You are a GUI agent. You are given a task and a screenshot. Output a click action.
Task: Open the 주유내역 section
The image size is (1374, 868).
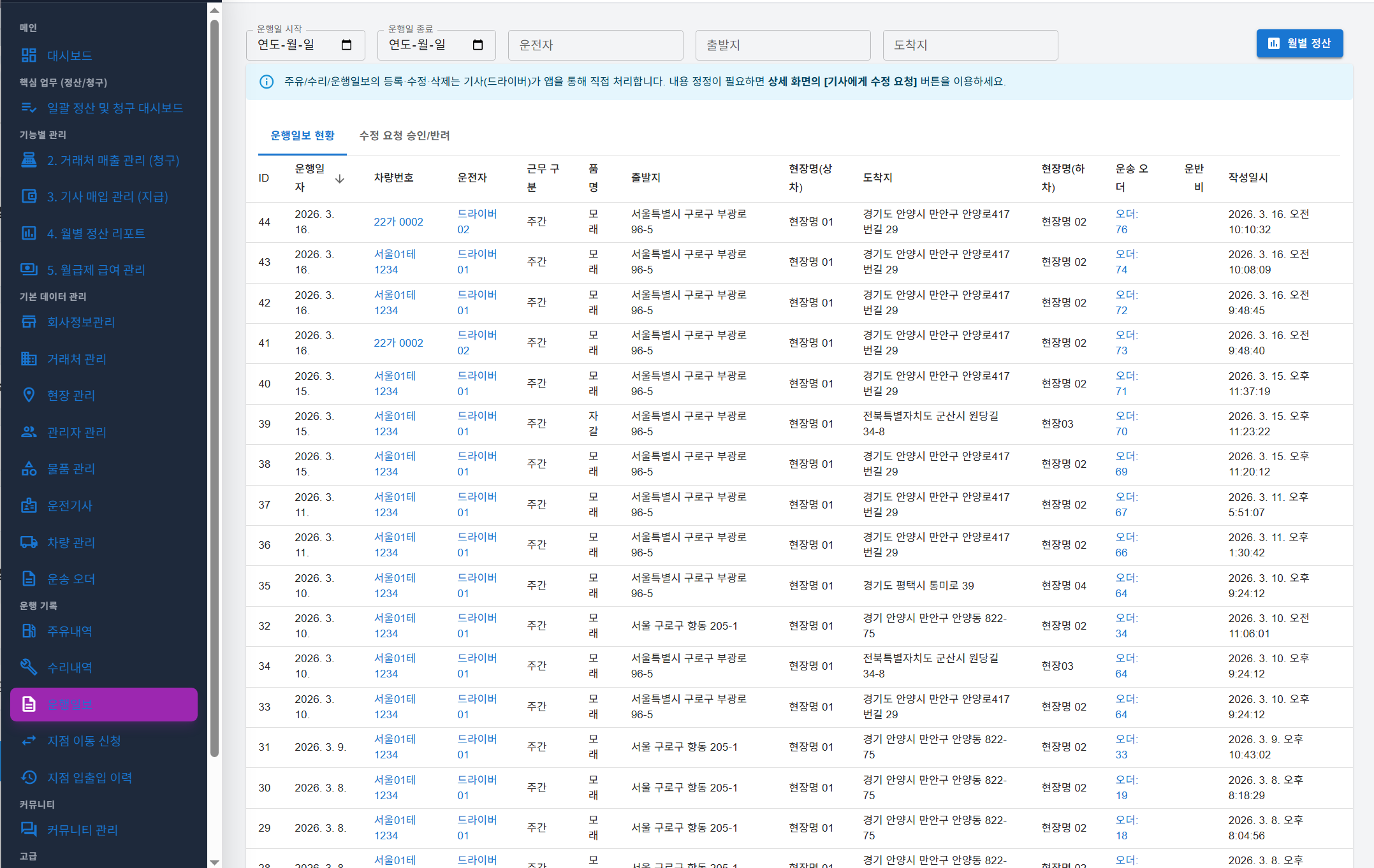70,631
